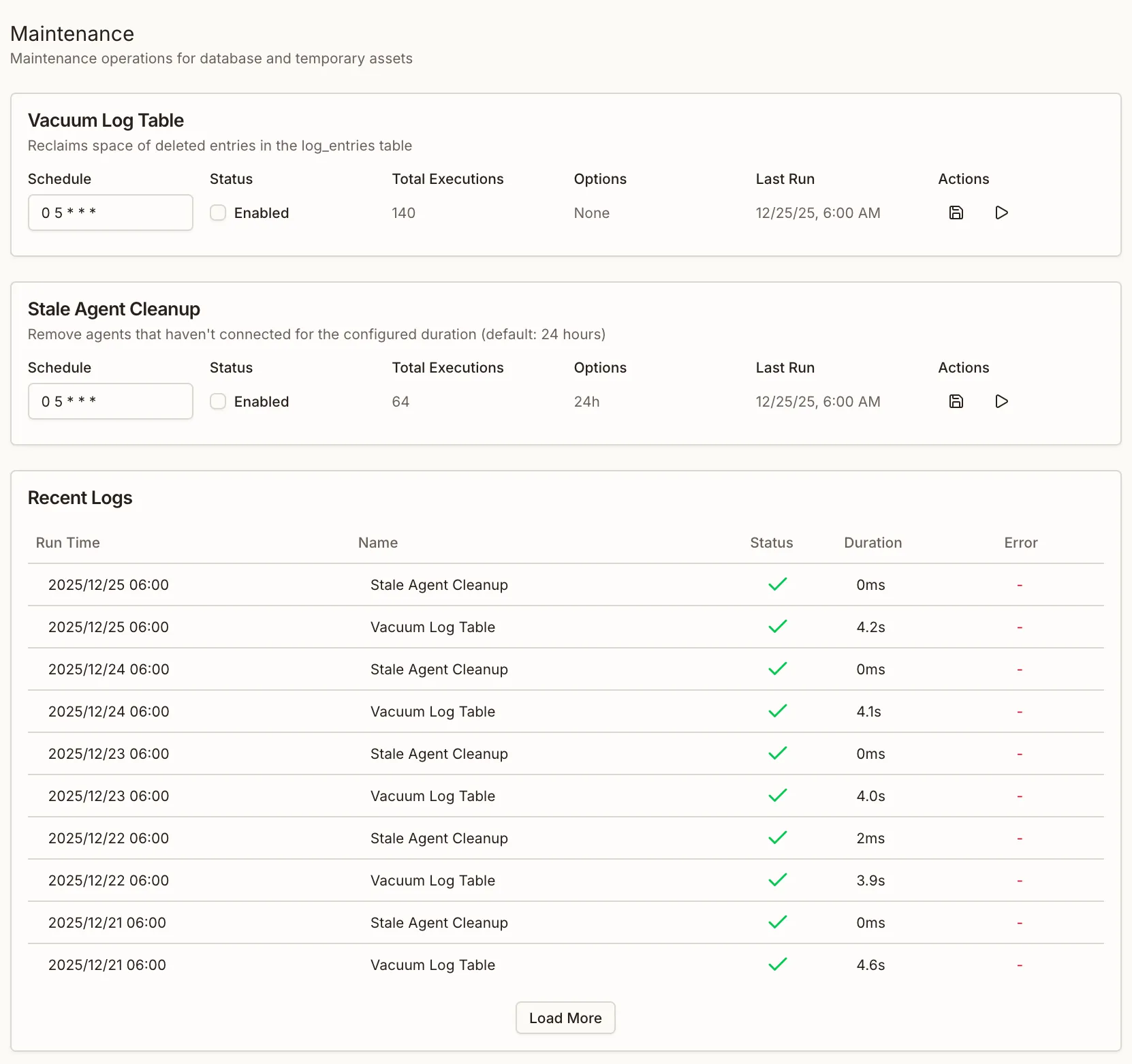Click the error dash in the 4.1s row
This screenshot has width=1132, height=1064.
point(1020,712)
